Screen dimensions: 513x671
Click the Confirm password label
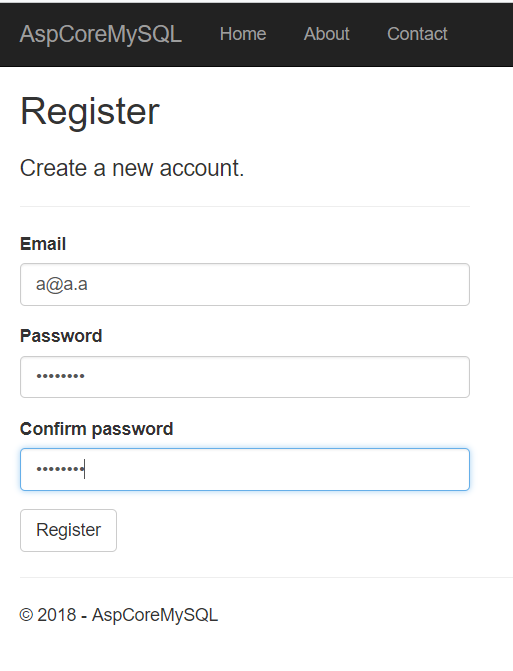click(97, 429)
